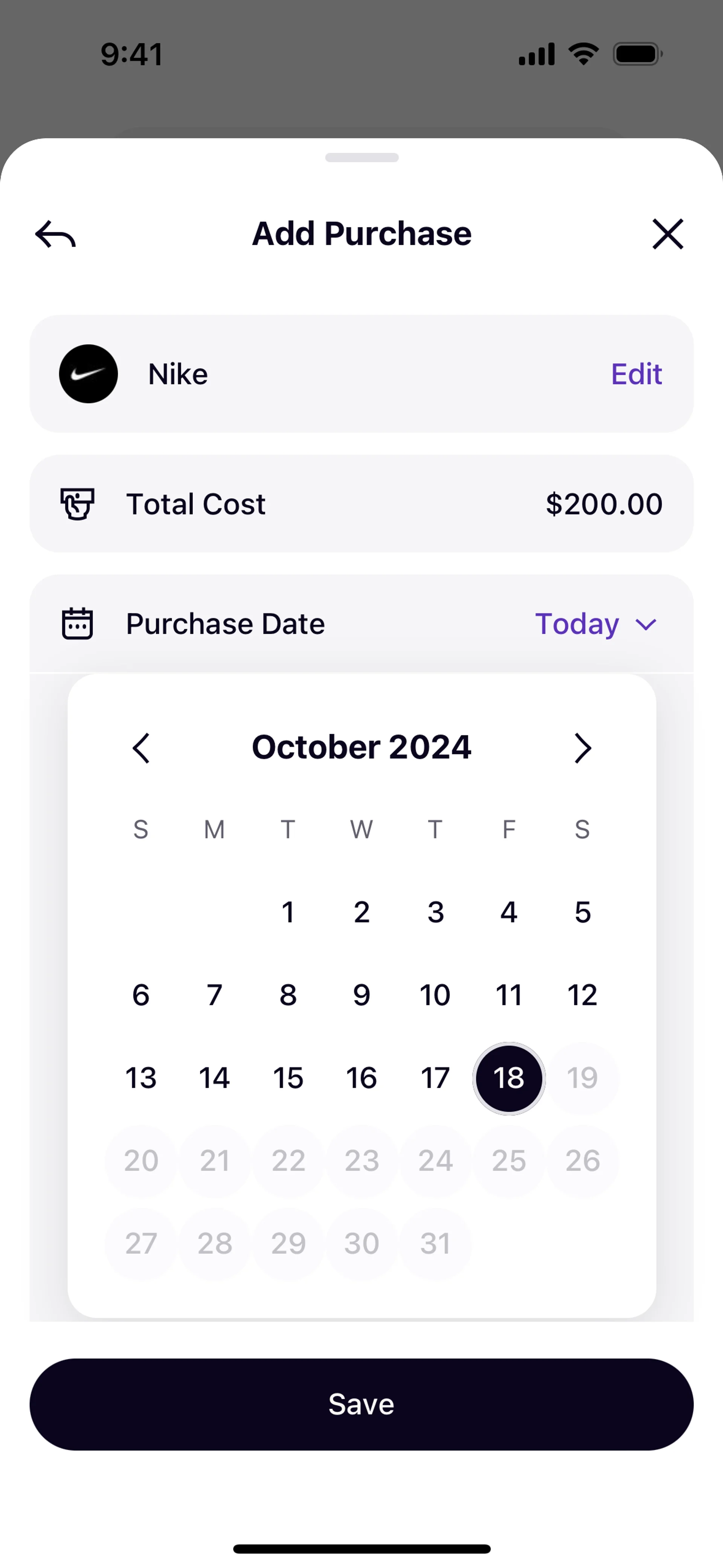Tap the $200.00 total cost amount
The image size is (723, 1568).
pyautogui.click(x=604, y=504)
